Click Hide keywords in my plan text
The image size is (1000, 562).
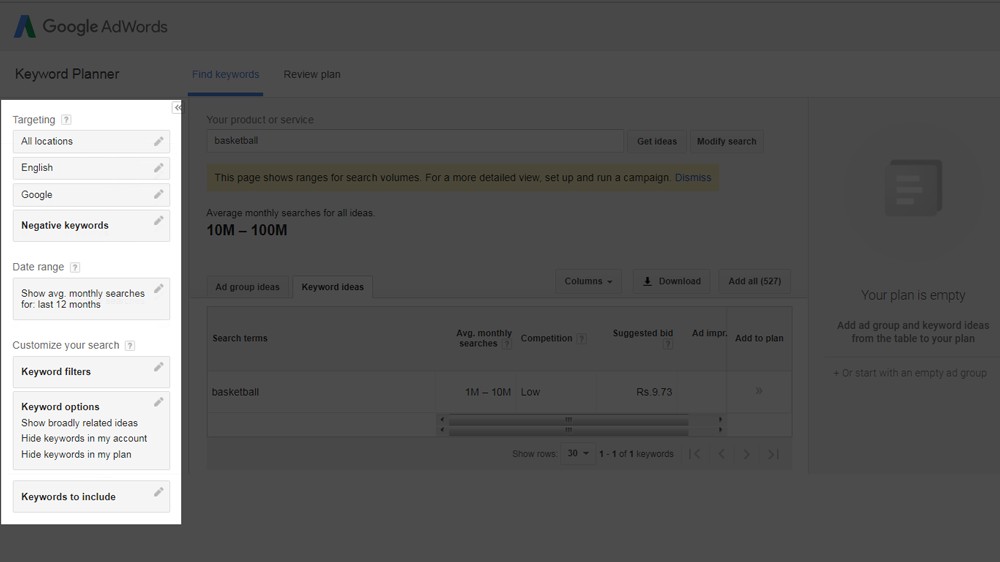click(x=77, y=455)
